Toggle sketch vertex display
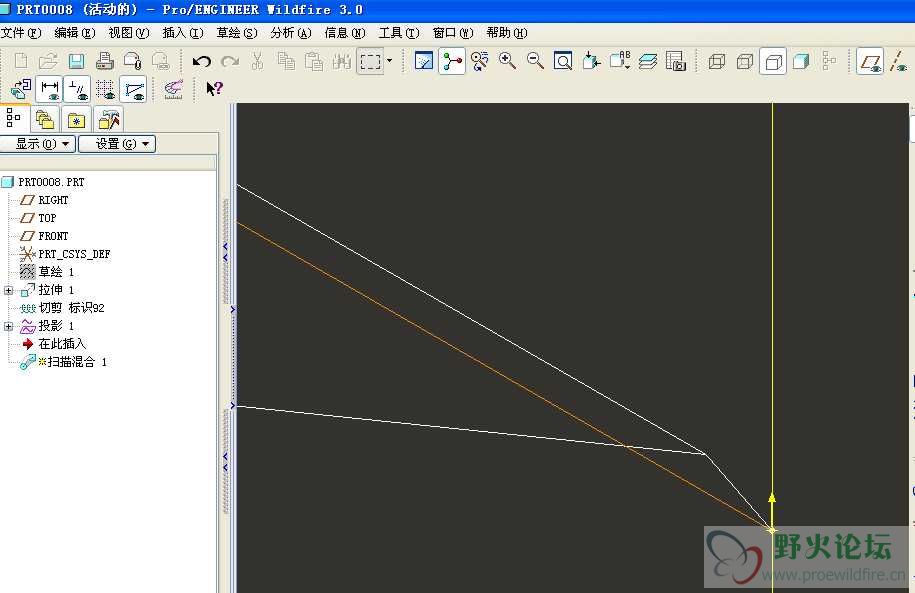Viewport: 915px width, 593px height. click(x=134, y=89)
